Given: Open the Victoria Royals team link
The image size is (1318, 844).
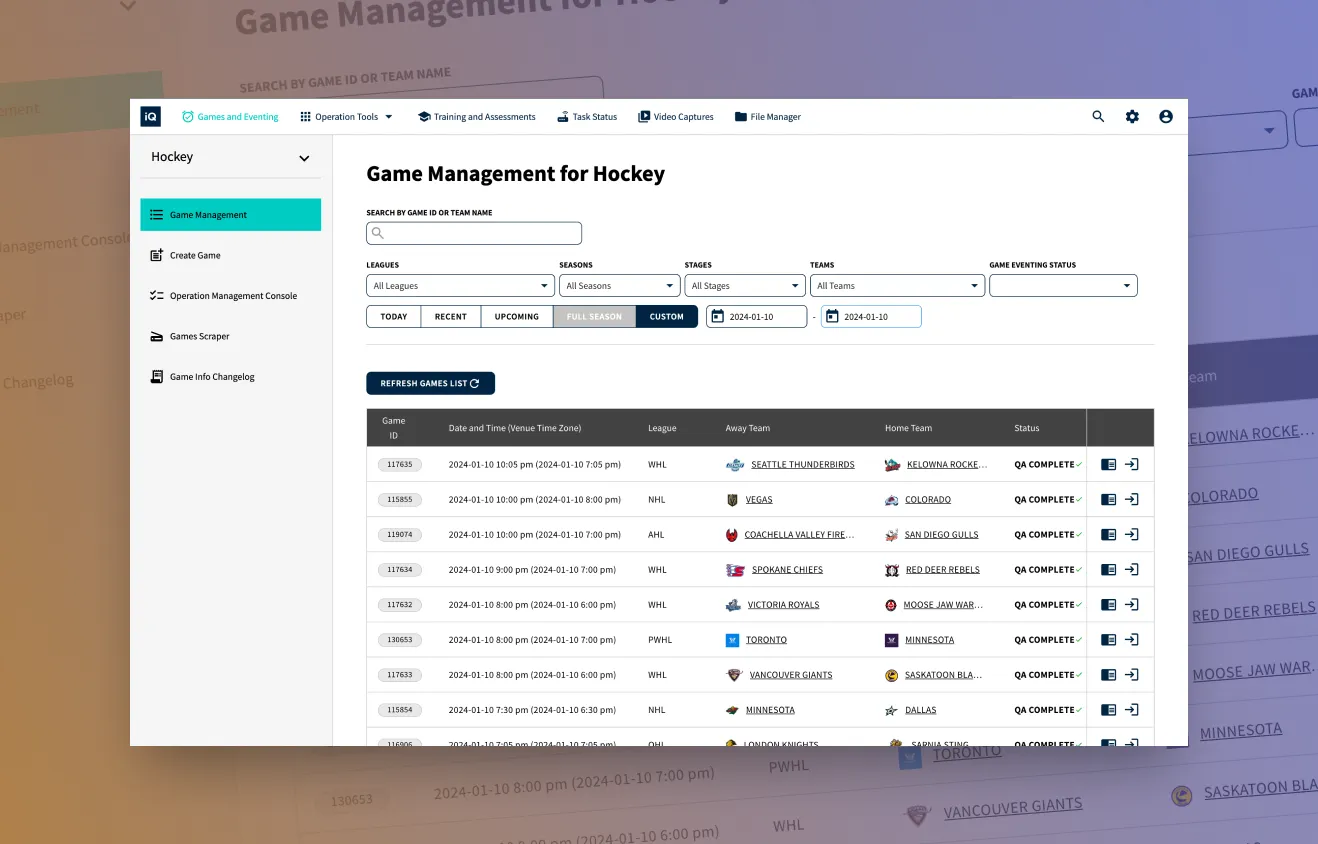Looking at the screenshot, I should (783, 605).
